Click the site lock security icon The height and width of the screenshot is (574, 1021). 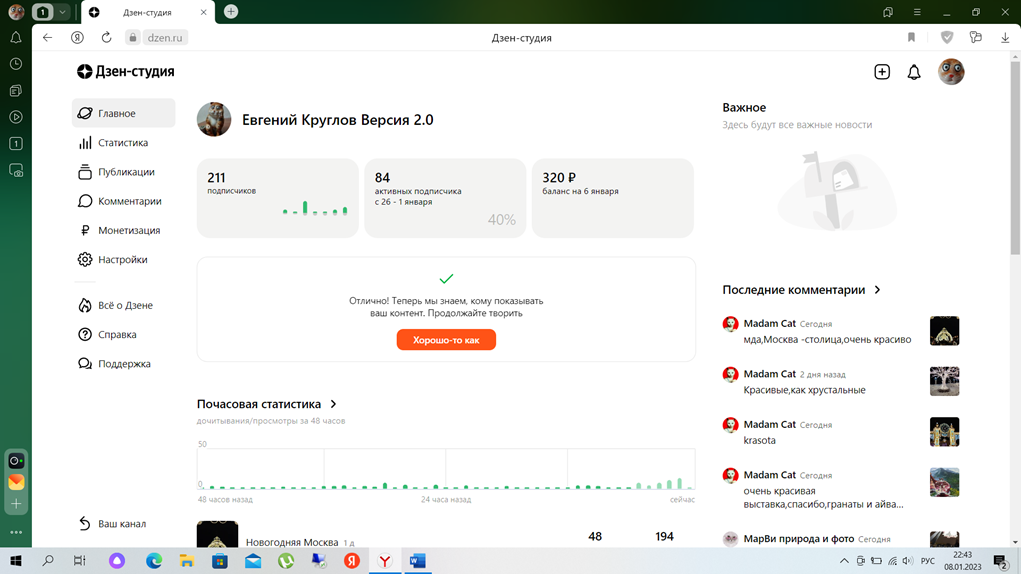pyautogui.click(x=132, y=38)
